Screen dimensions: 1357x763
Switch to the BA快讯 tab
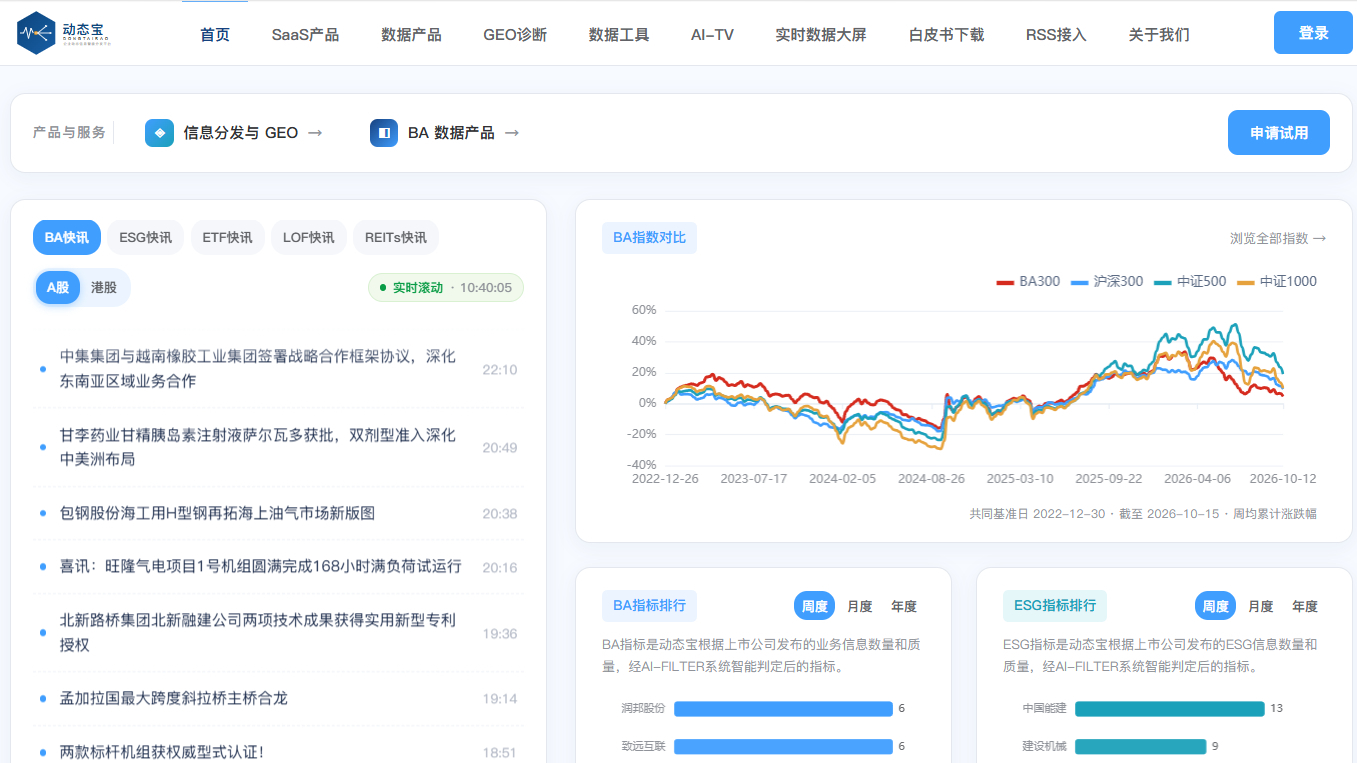pyautogui.click(x=67, y=237)
